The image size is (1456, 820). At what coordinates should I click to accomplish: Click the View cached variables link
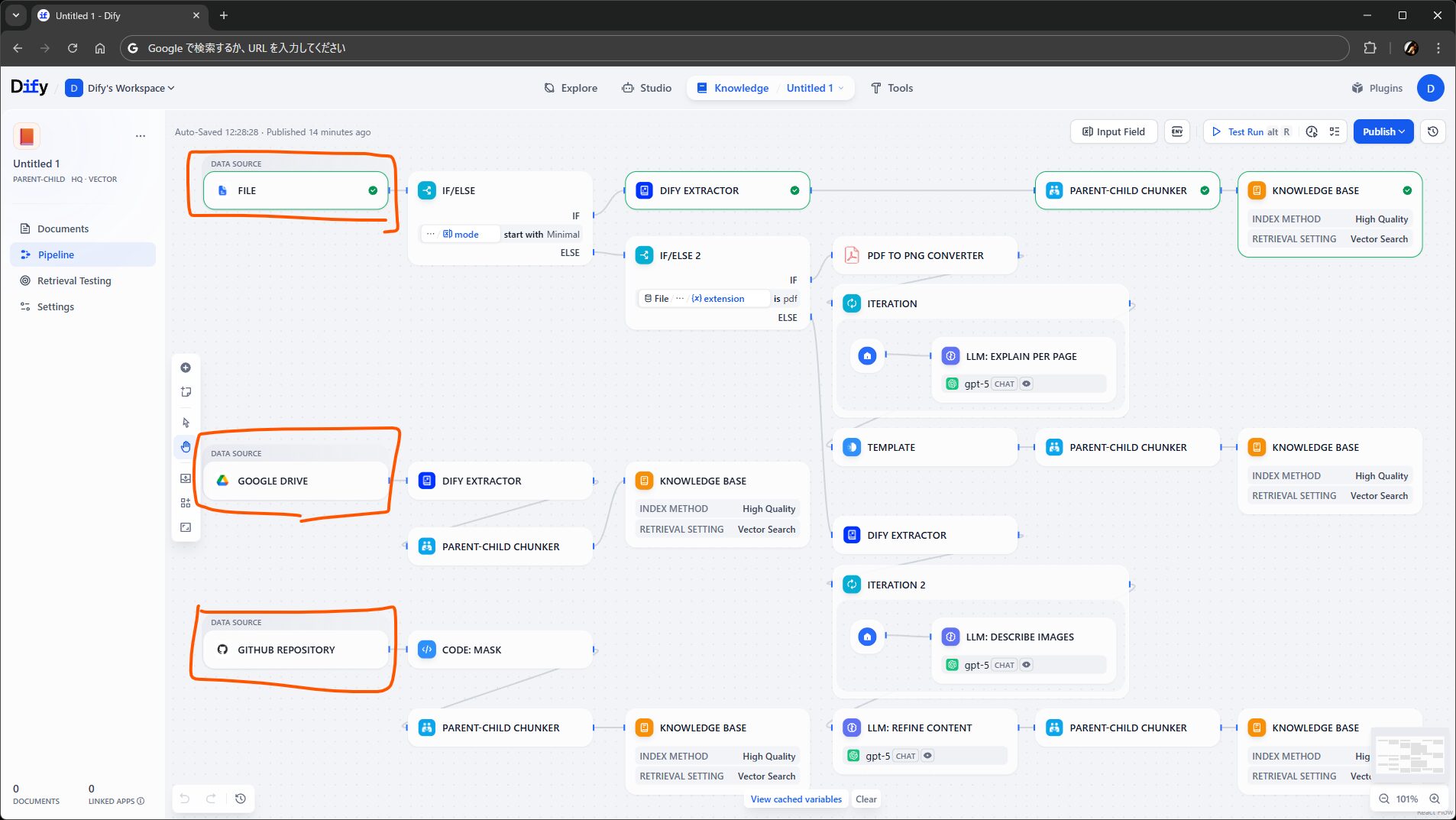[796, 799]
